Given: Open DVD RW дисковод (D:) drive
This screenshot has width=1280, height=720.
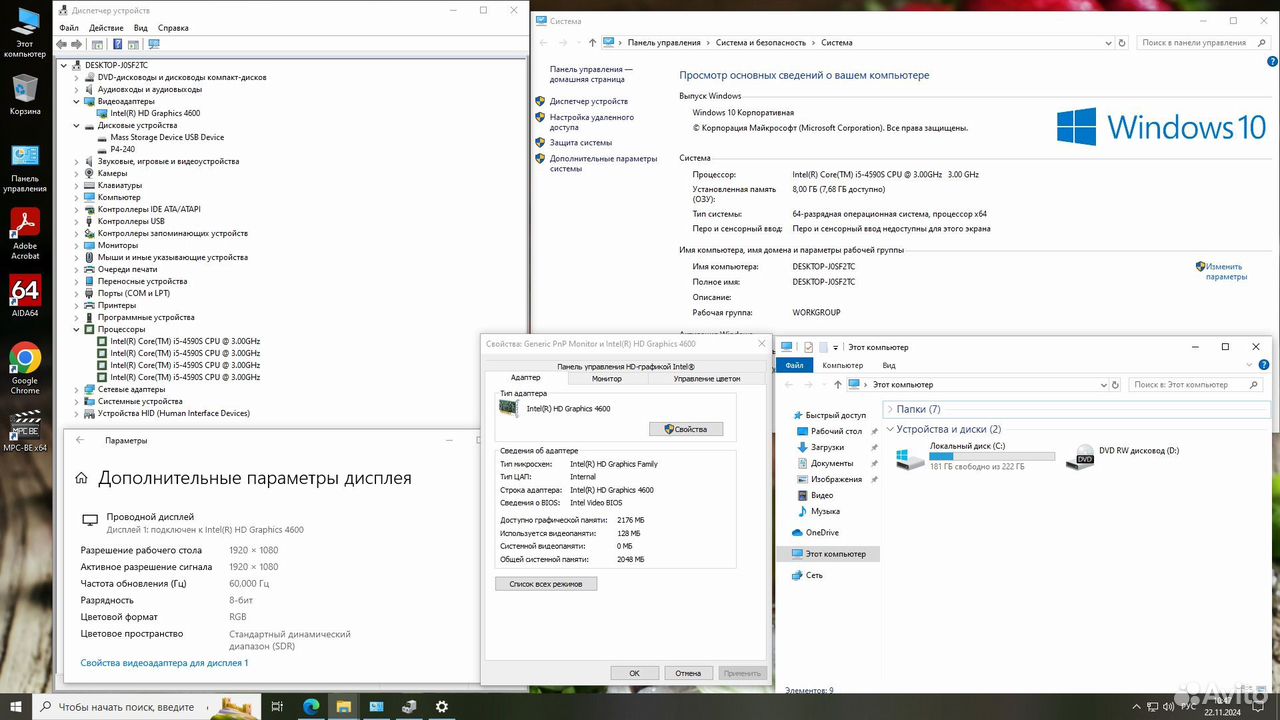Looking at the screenshot, I should coord(1123,457).
